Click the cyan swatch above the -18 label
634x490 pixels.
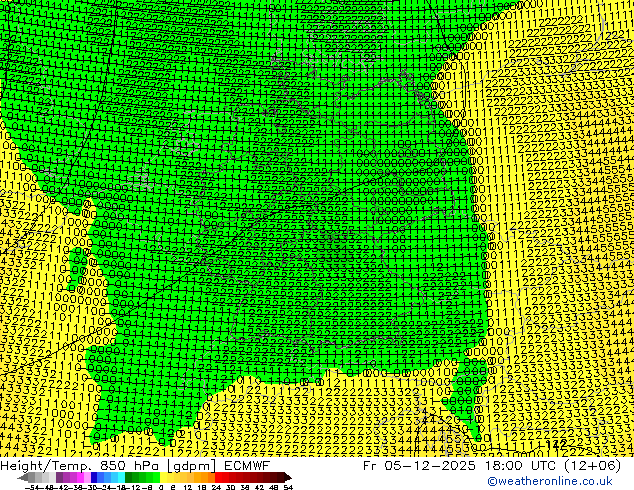click(121, 478)
